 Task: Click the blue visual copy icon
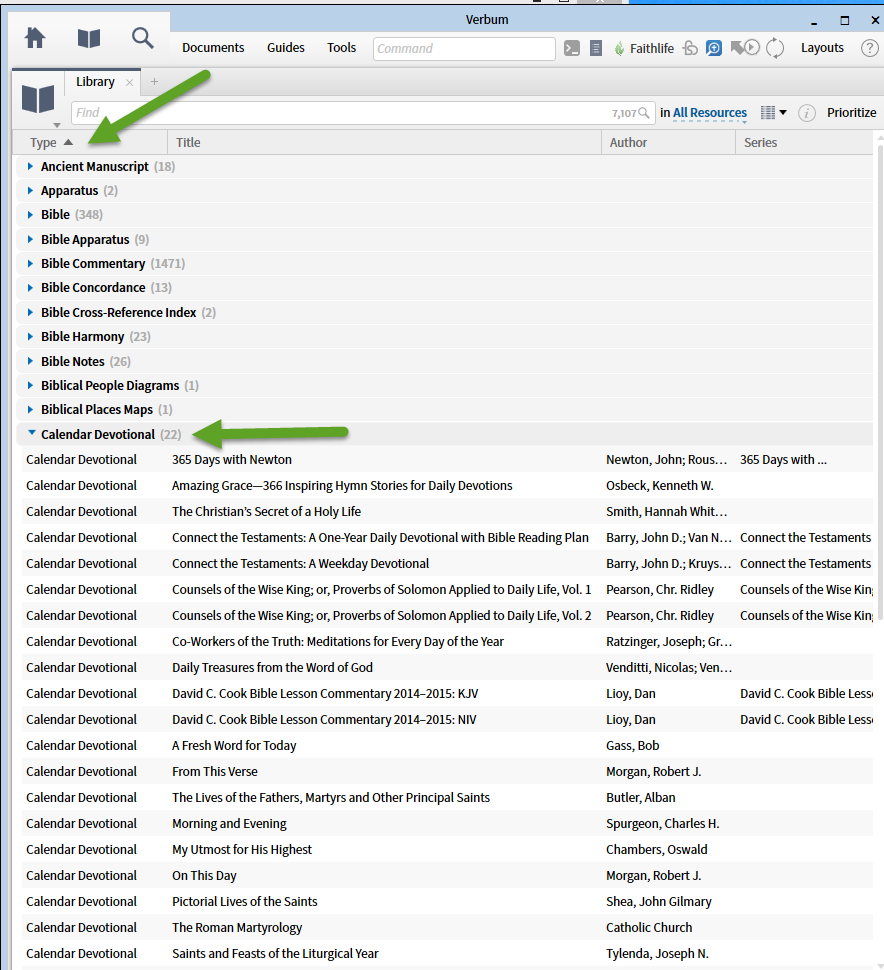714,48
